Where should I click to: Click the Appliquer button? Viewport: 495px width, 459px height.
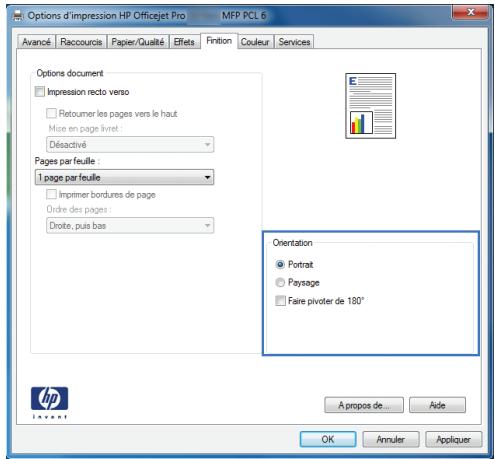tap(454, 439)
